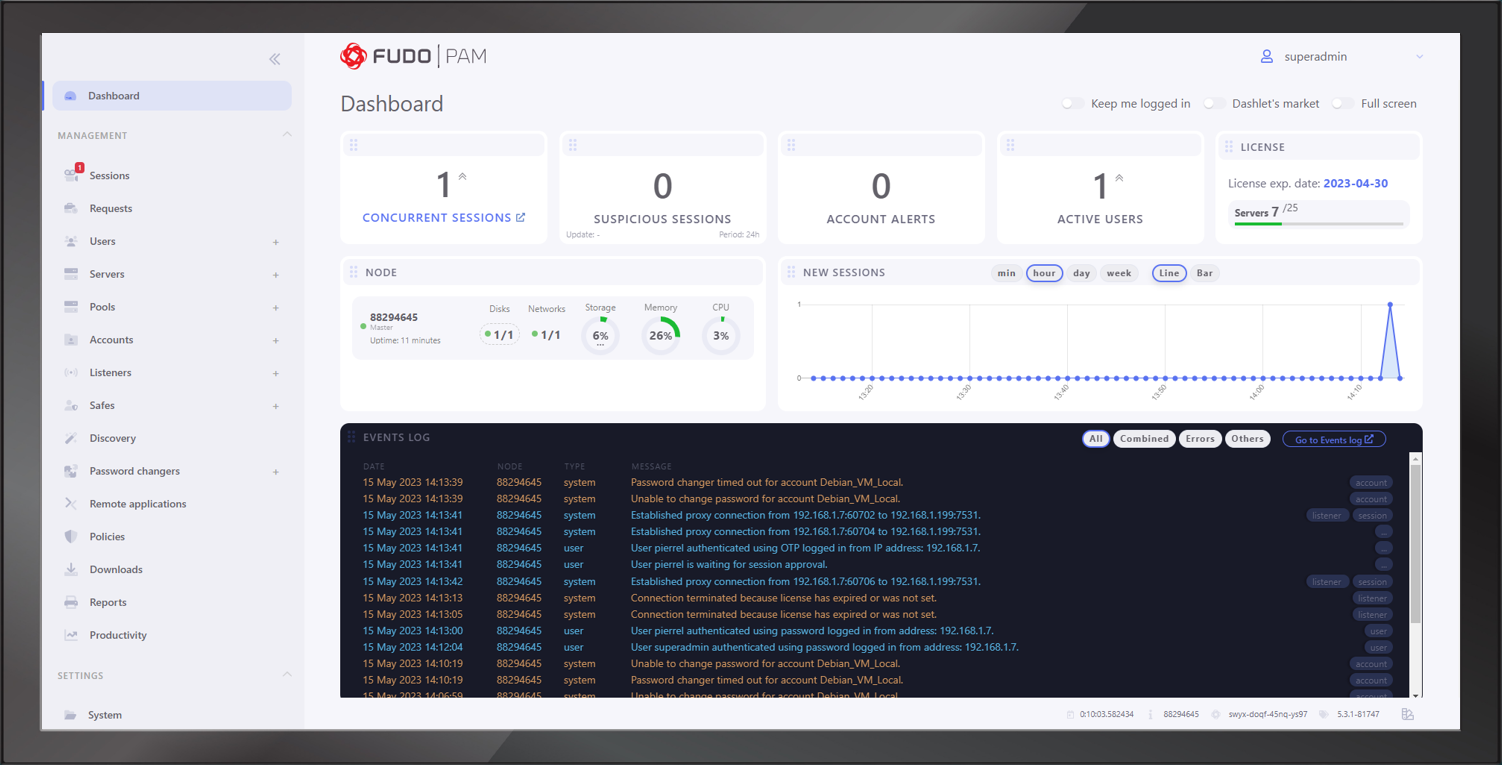Filter events log by Errors
This screenshot has width=1502, height=765.
1200,439
